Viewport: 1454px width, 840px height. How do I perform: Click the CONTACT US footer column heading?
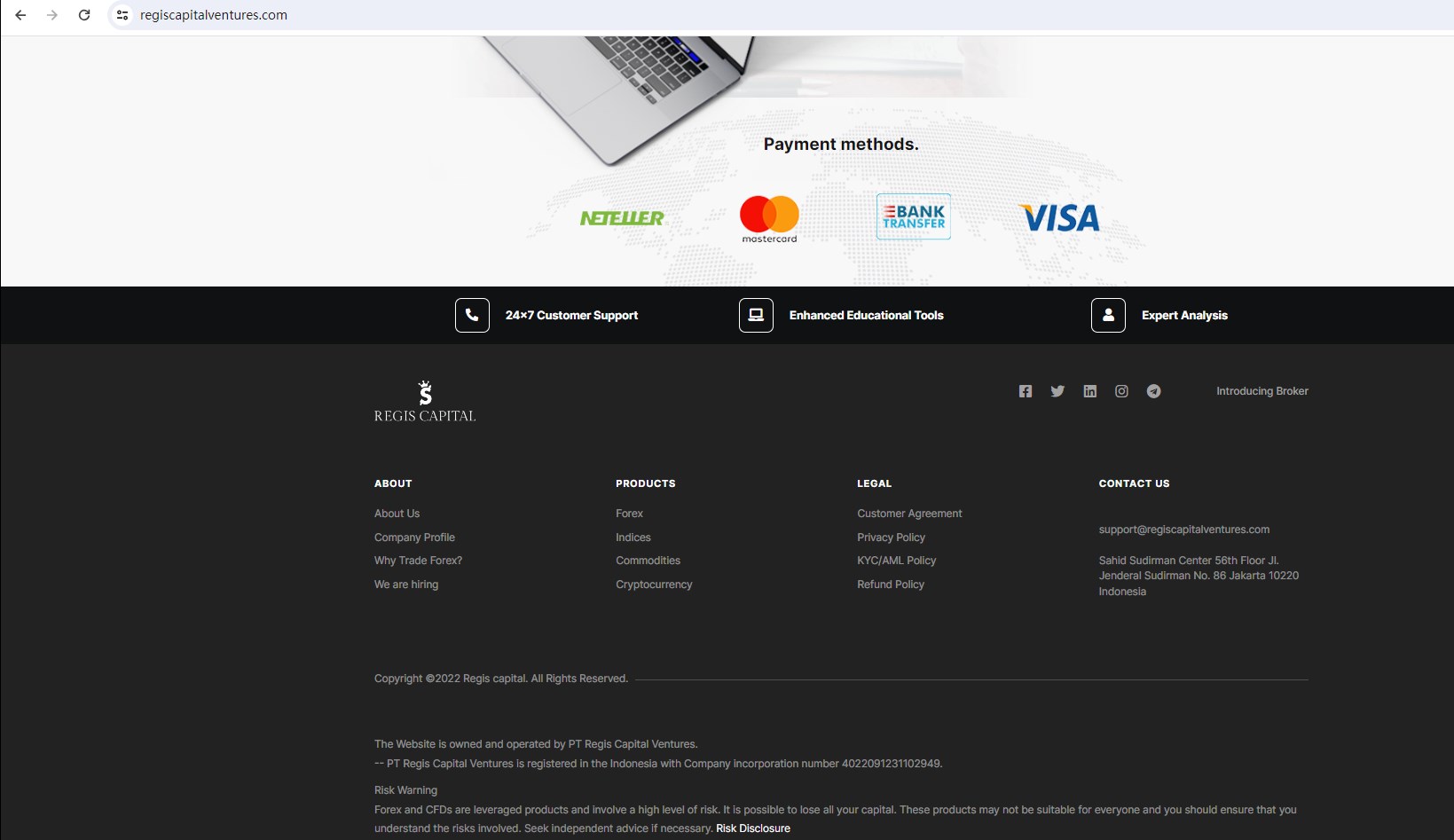click(1134, 483)
